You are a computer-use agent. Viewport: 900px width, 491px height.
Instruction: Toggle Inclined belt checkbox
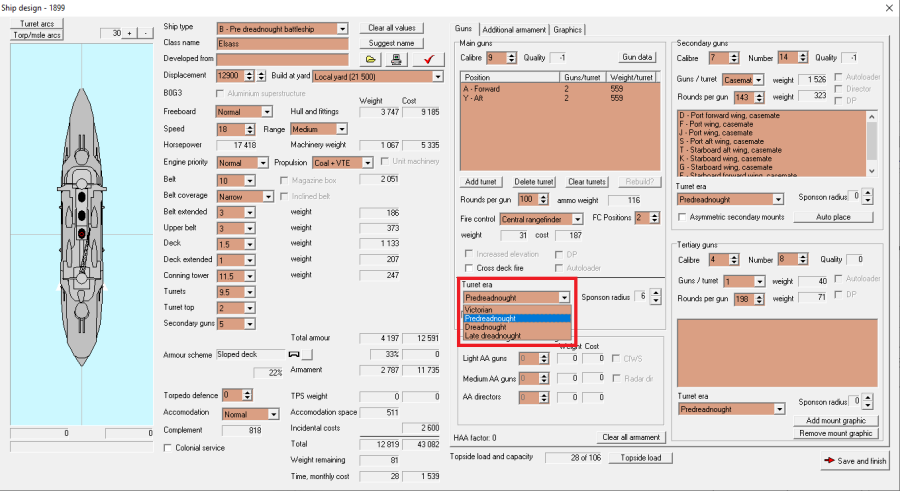coord(284,196)
